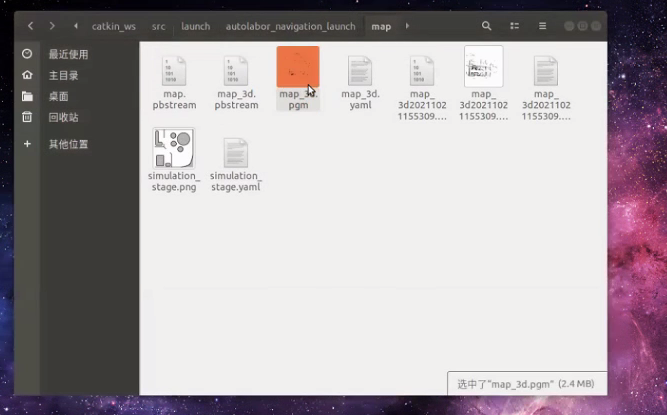This screenshot has height=415, width=667.
Task: Navigate to catkin_ws in path bar
Action: click(113, 26)
